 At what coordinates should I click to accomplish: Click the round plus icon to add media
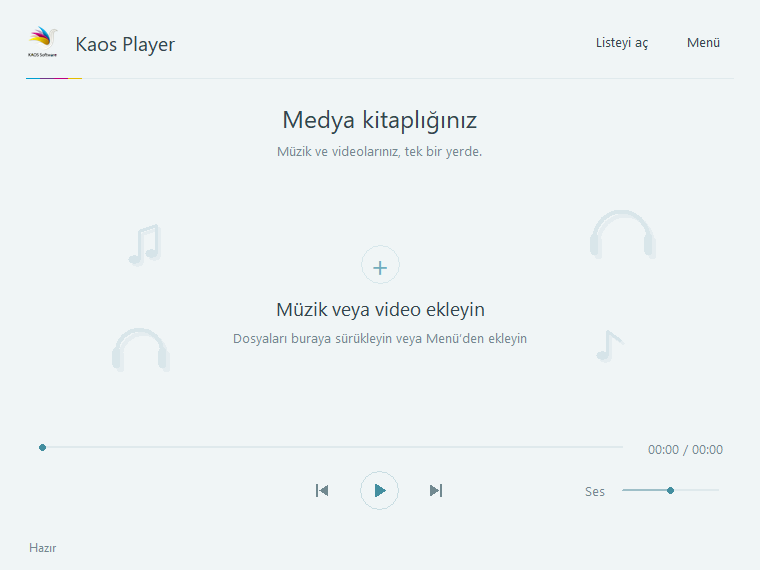coord(380,265)
